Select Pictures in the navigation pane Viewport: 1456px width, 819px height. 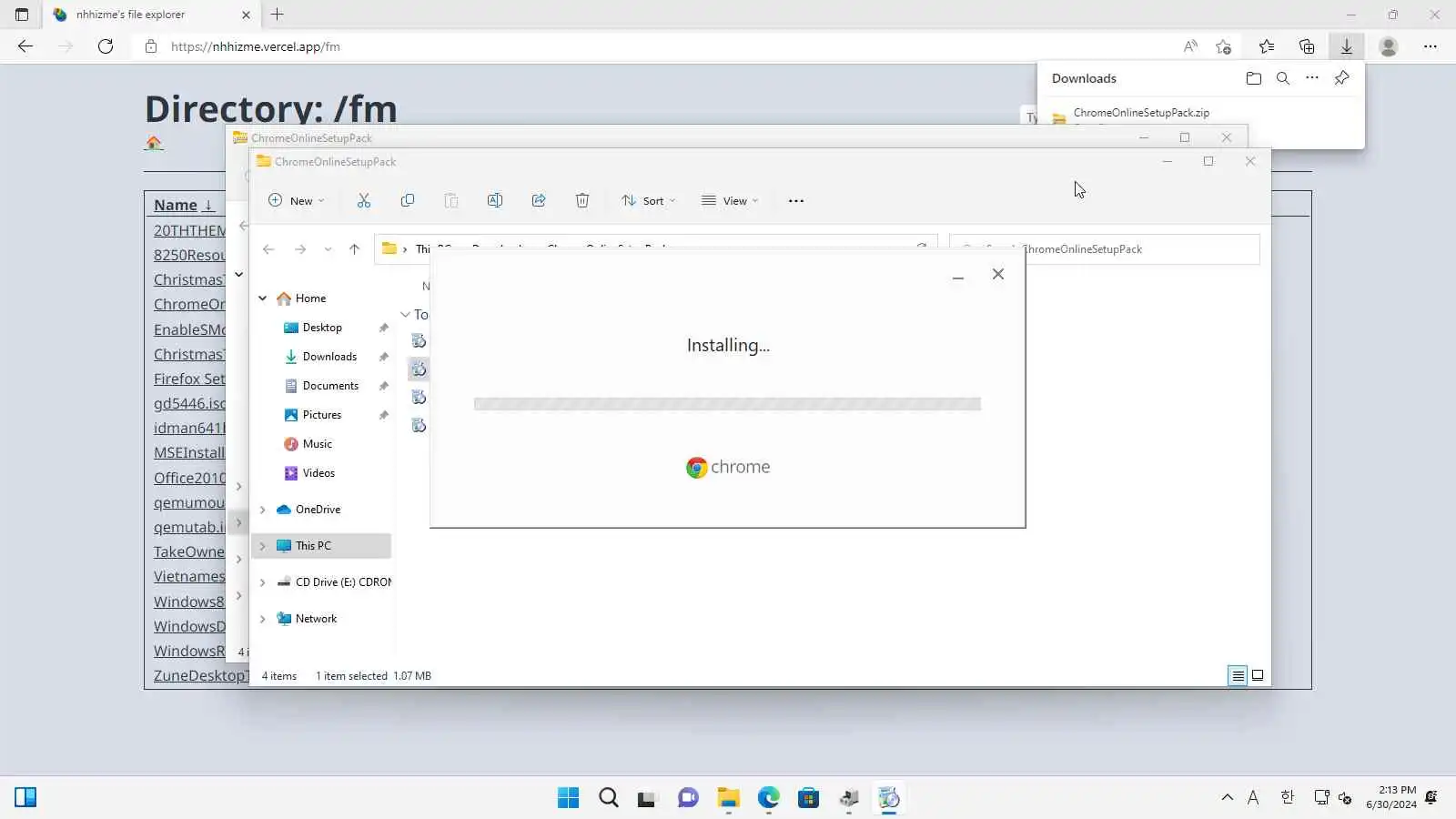tap(322, 415)
